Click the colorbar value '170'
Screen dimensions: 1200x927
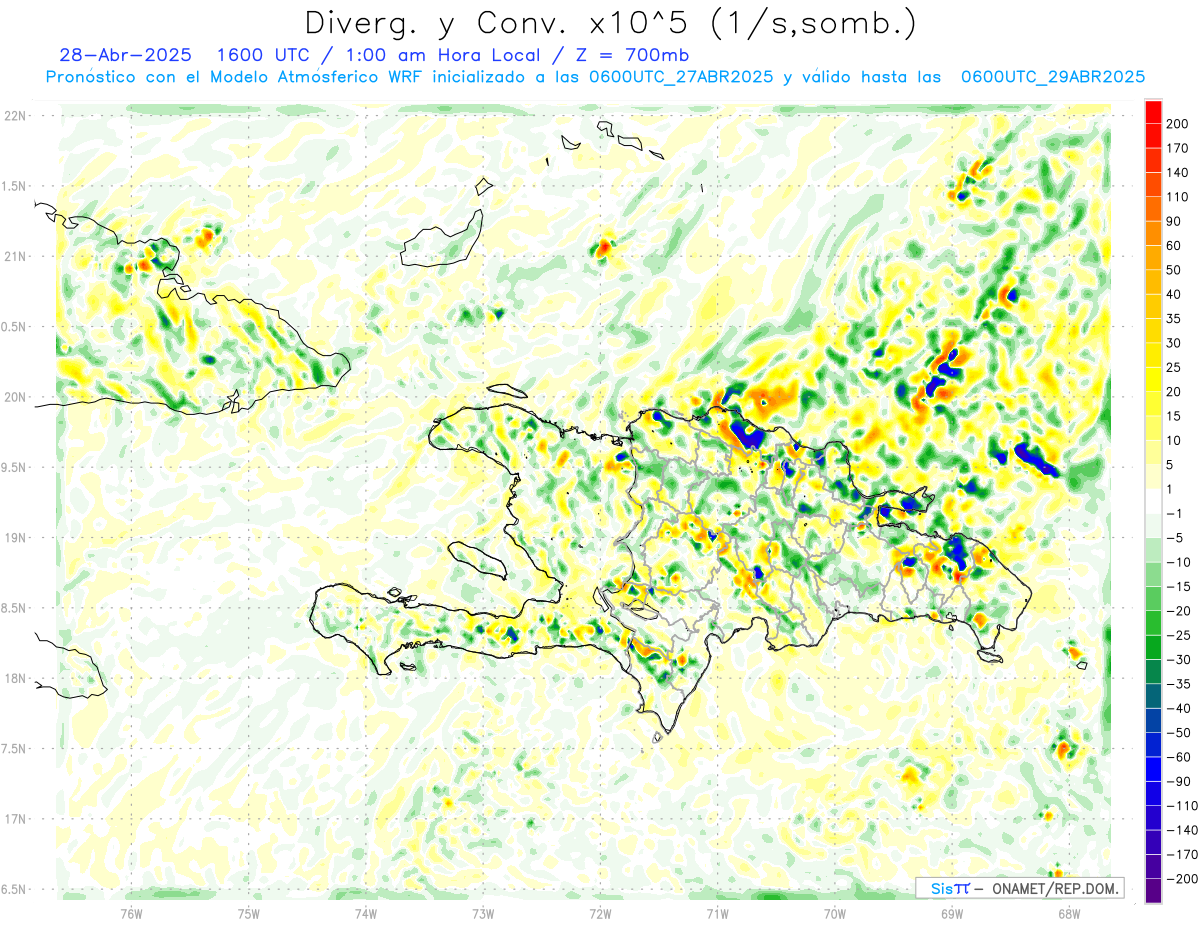pos(1177,148)
